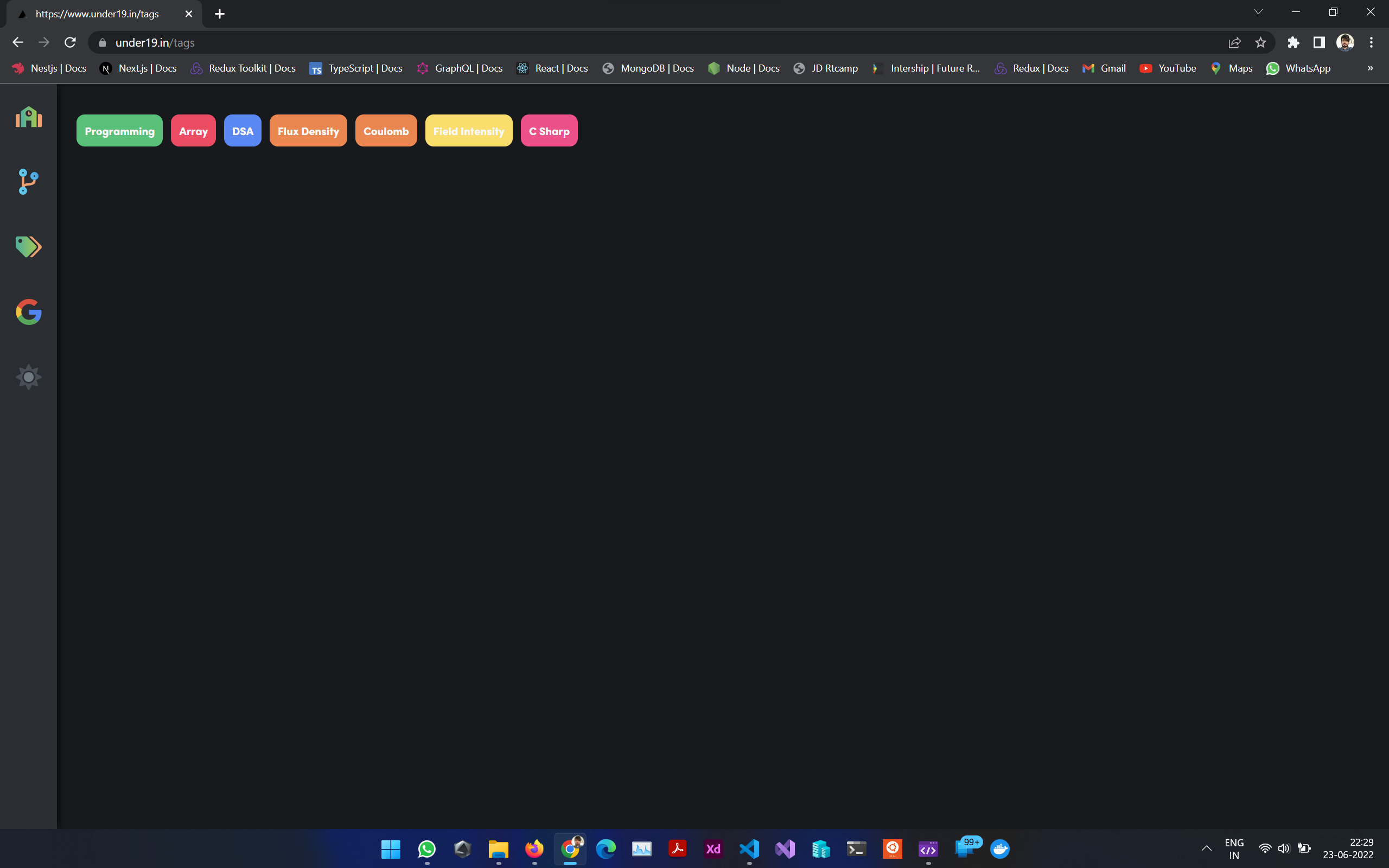Choose the Flux Density tag
This screenshot has width=1389, height=868.
pos(308,131)
